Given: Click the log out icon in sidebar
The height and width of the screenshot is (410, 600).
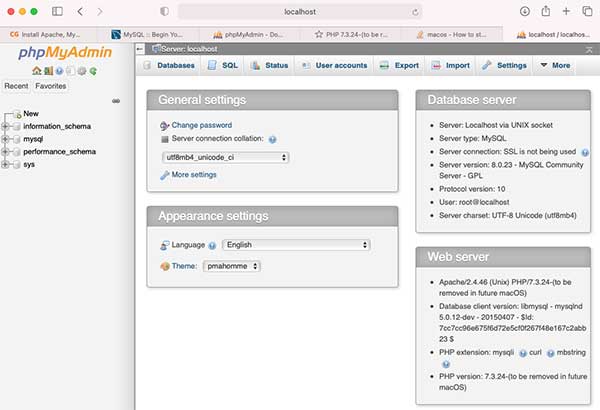Looking at the screenshot, I should tap(48, 71).
